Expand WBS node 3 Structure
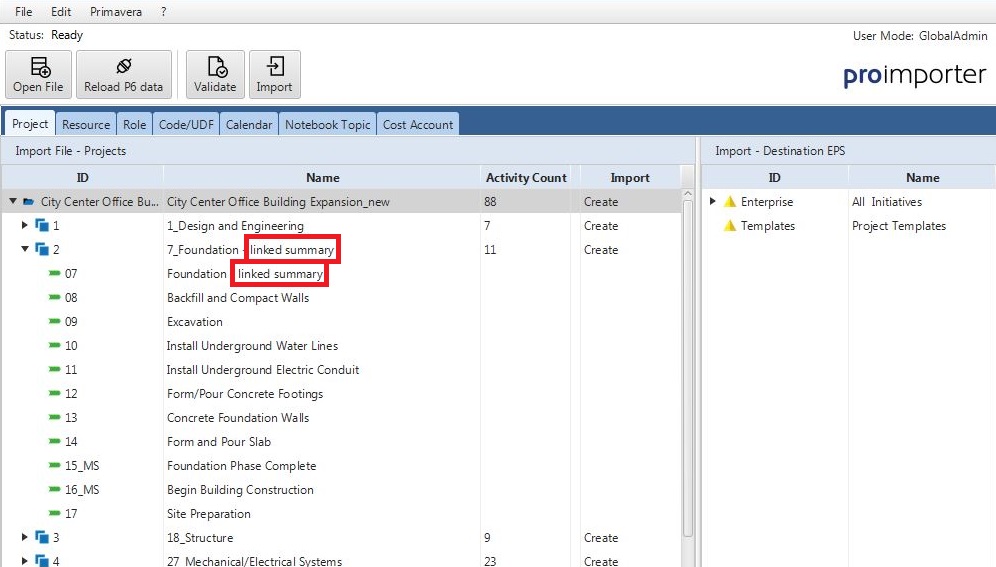Viewport: 996px width, 567px height. 25,537
